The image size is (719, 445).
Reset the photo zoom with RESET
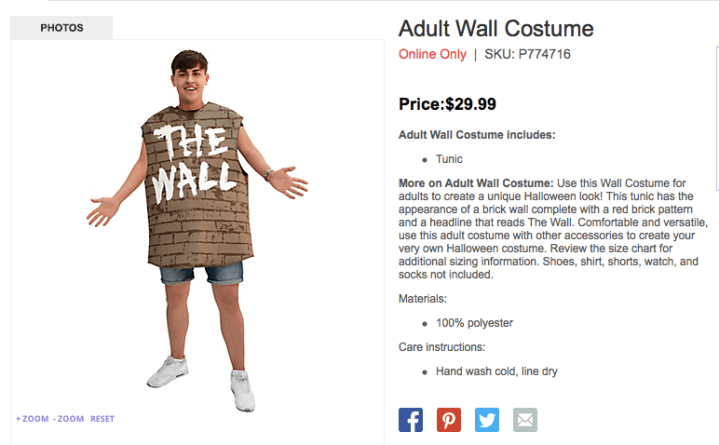pos(102,419)
